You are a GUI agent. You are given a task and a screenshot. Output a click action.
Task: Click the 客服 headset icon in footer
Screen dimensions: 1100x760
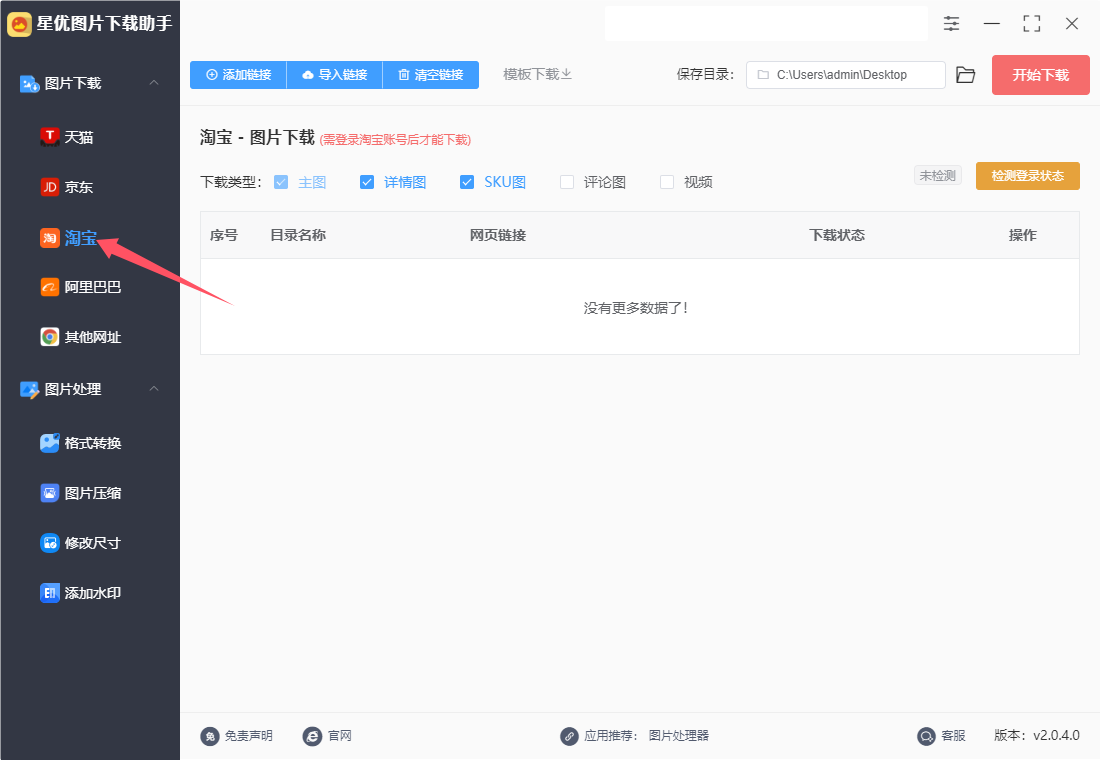point(926,736)
